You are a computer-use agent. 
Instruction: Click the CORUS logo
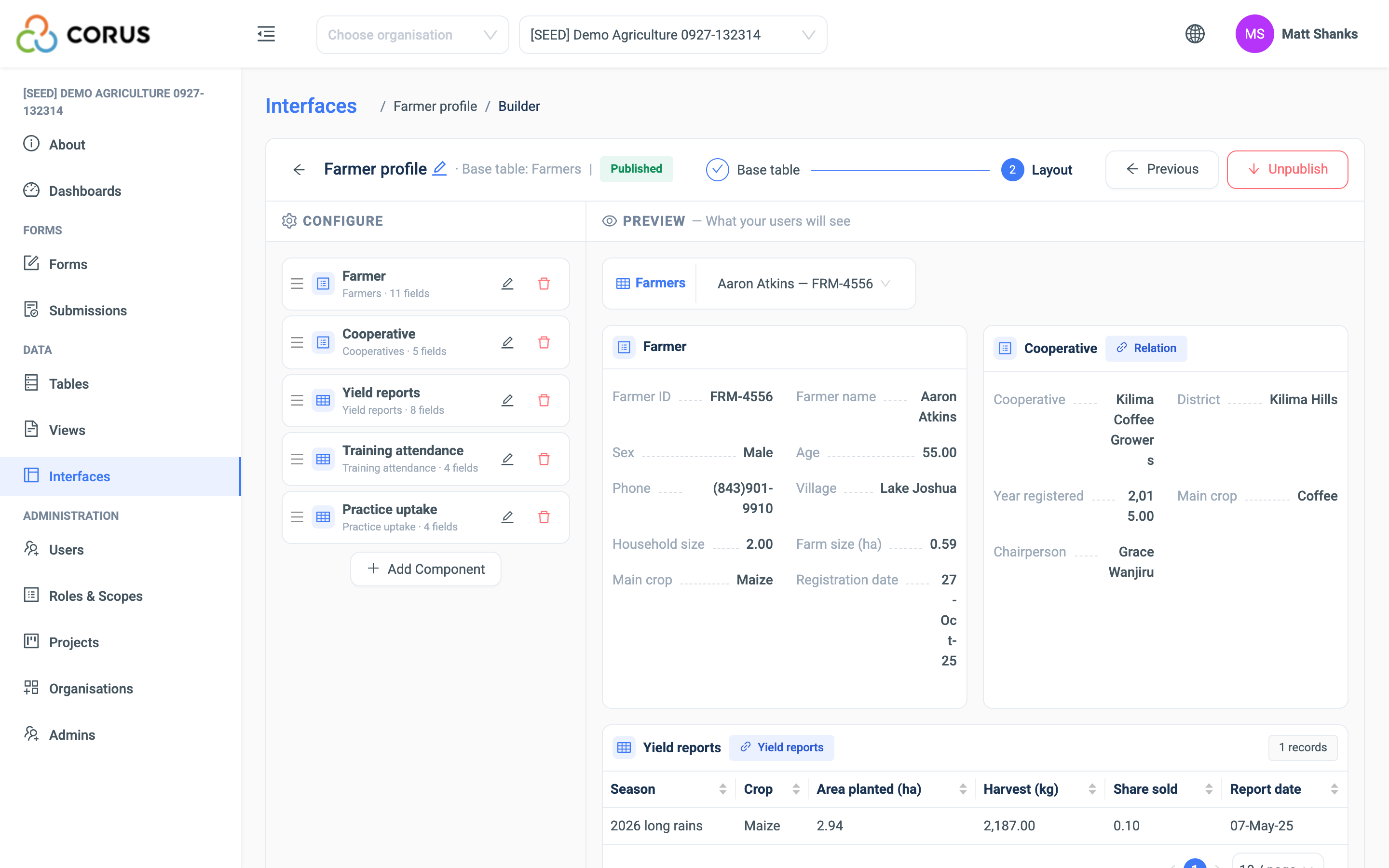coord(83,34)
